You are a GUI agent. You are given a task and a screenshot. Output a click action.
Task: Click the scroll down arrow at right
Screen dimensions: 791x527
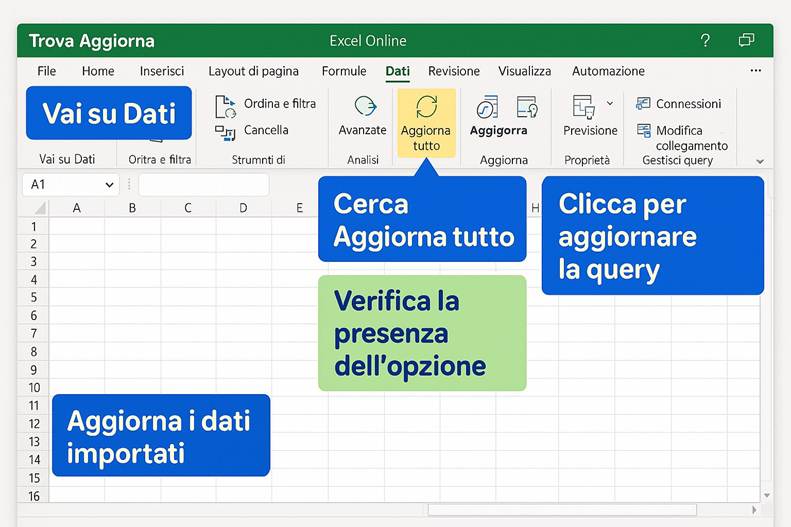tap(767, 495)
